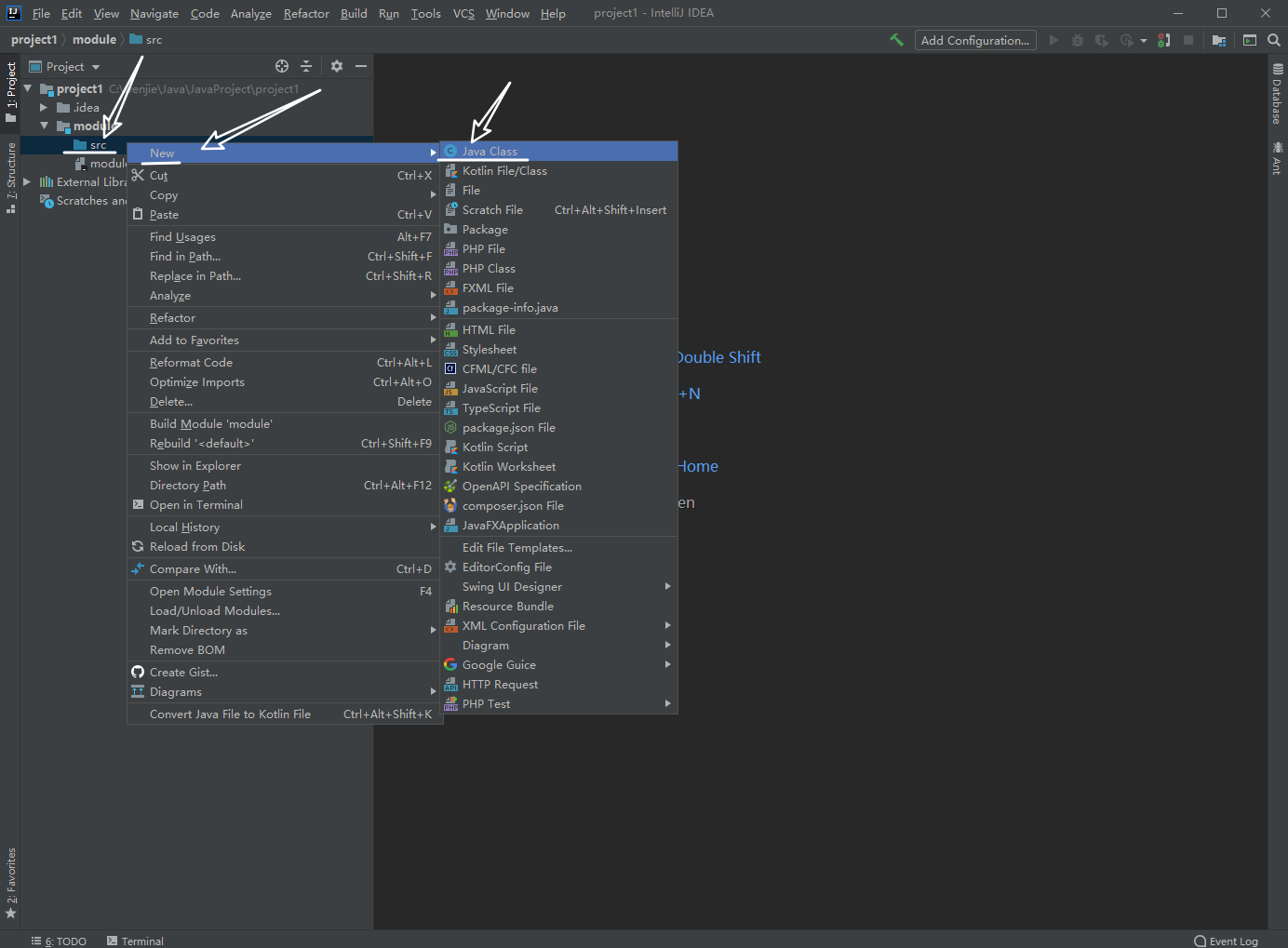Choose Java Class from New submenu

click(x=558, y=151)
